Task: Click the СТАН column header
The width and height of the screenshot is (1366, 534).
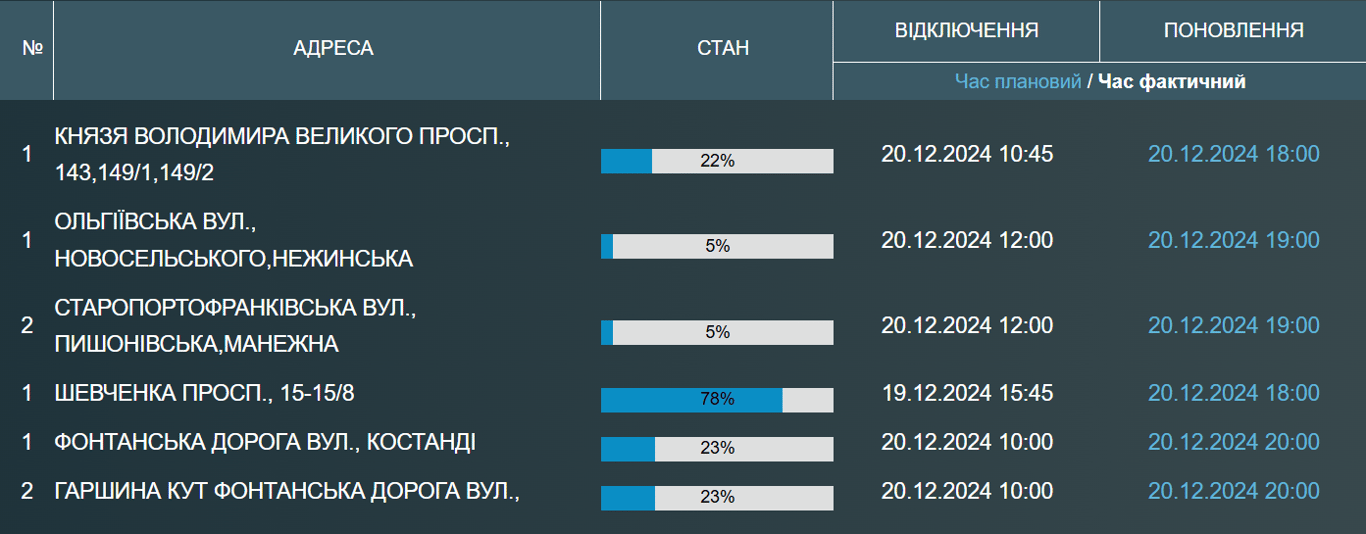Action: click(722, 48)
